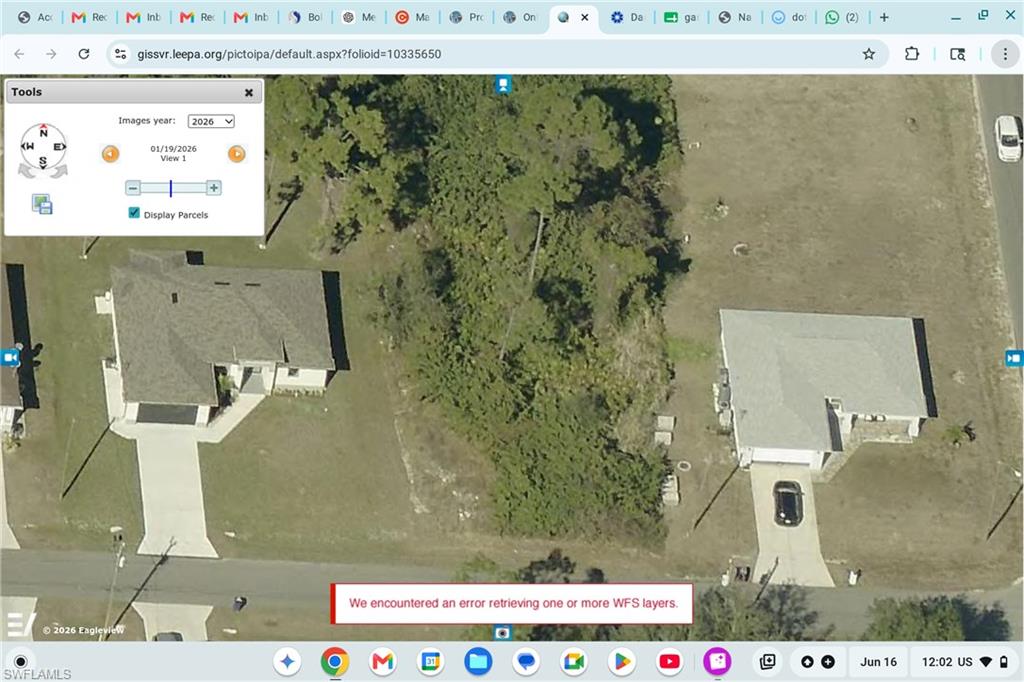The width and height of the screenshot is (1024, 682).
Task: Open a new tab with plus button
Action: (x=884, y=18)
